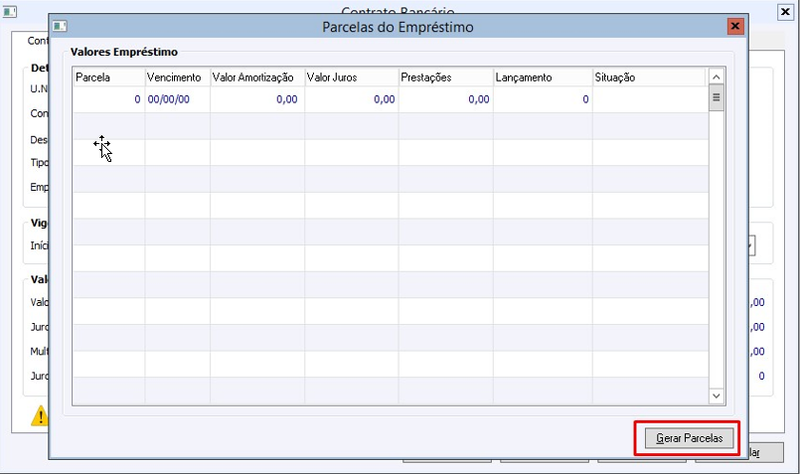Select the Valor Amortização column header
Screen dimensions: 800x474
pos(257,78)
